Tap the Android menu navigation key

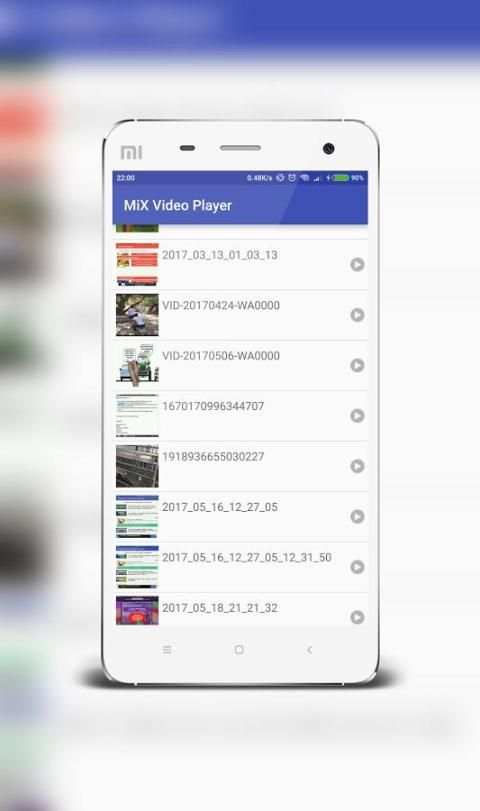tap(167, 650)
